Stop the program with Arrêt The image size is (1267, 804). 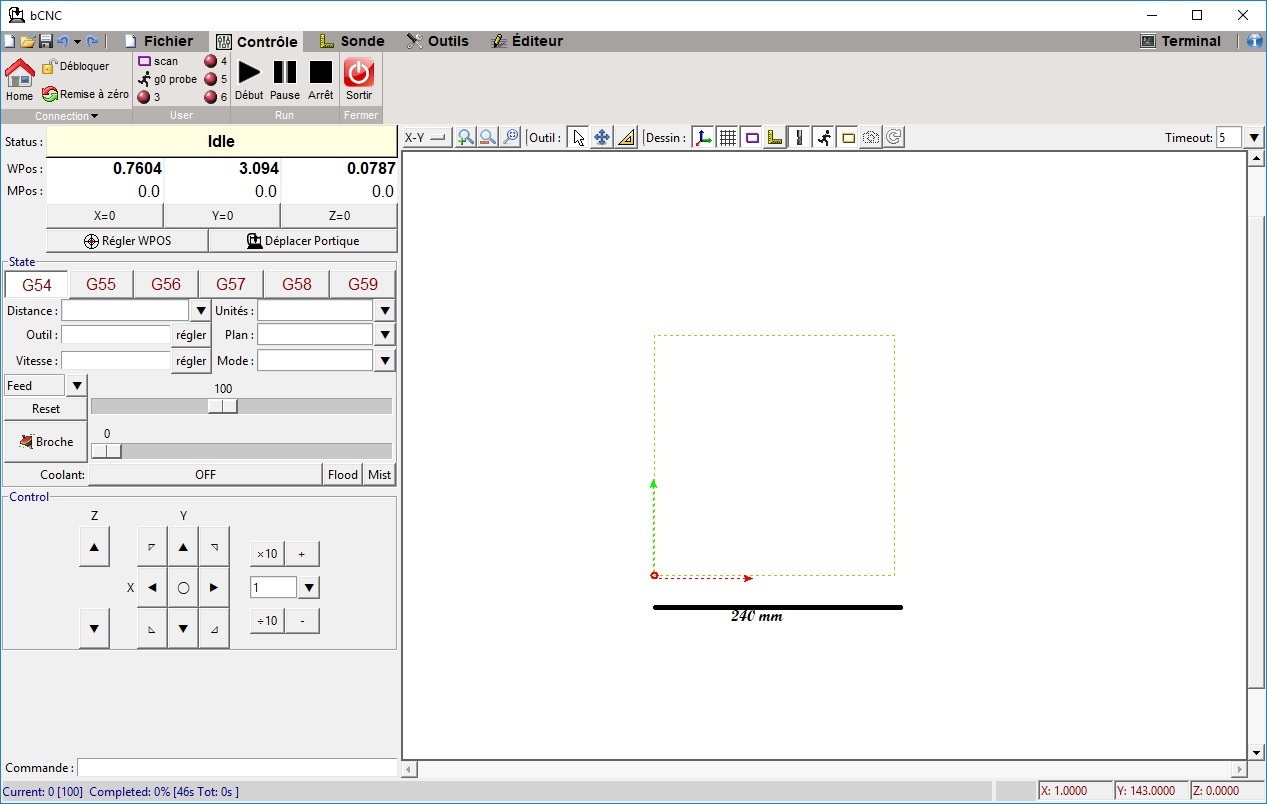click(x=320, y=80)
